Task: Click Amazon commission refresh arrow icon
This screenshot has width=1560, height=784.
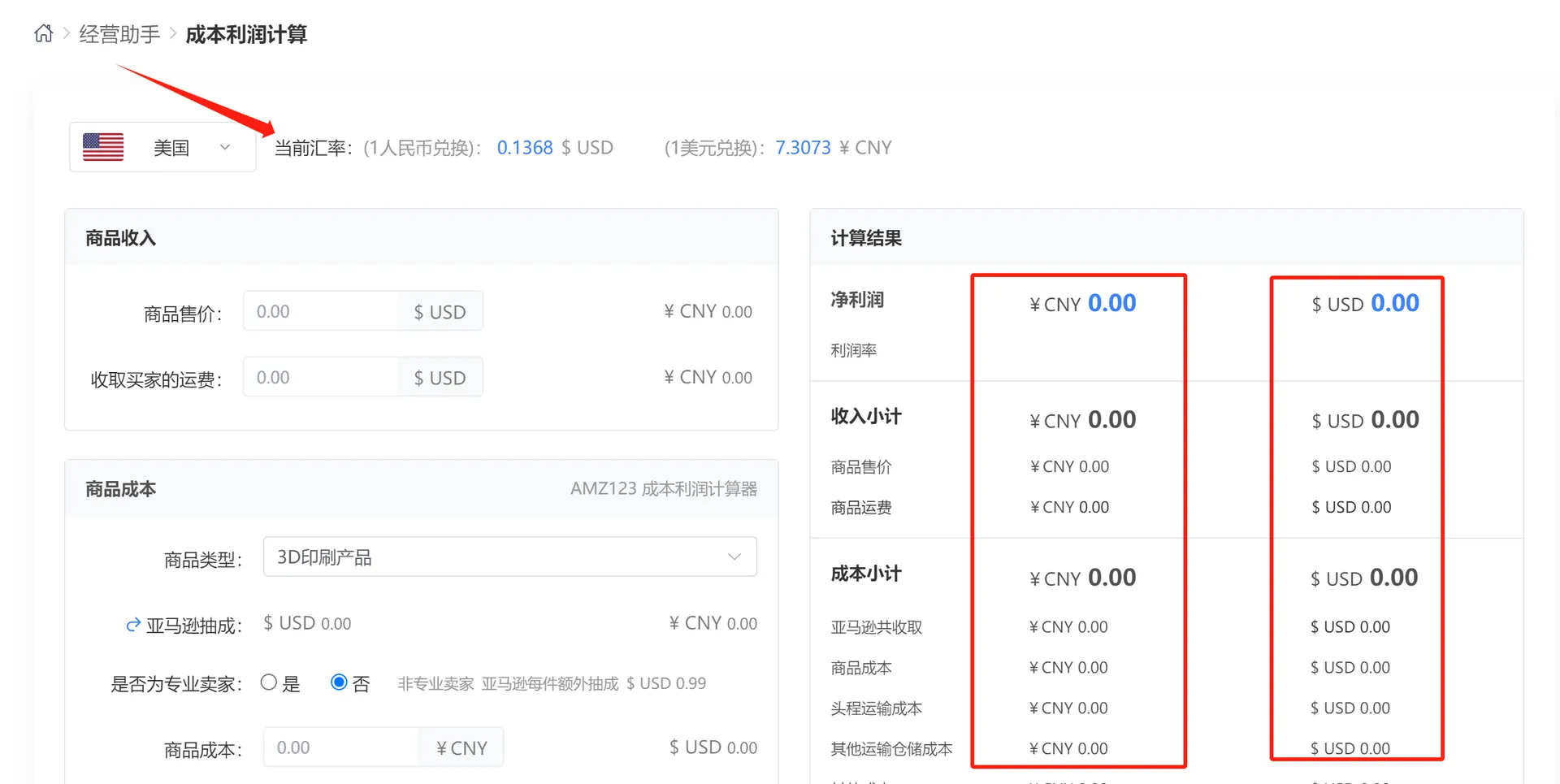Action: tap(133, 625)
